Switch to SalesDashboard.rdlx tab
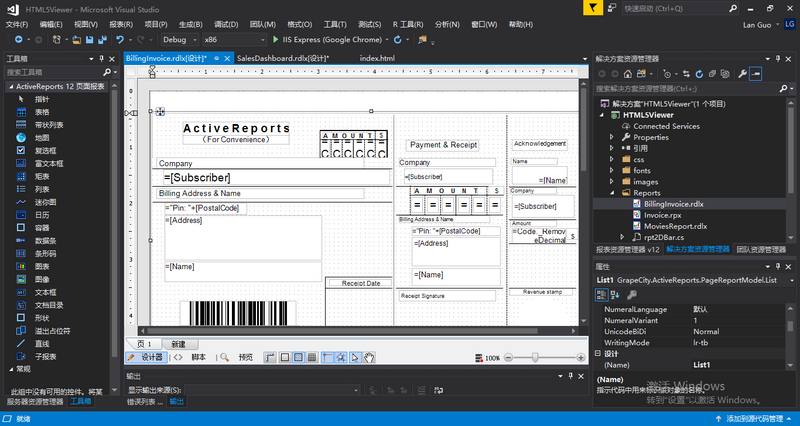Viewport: 800px width, 426px height. pos(283,58)
